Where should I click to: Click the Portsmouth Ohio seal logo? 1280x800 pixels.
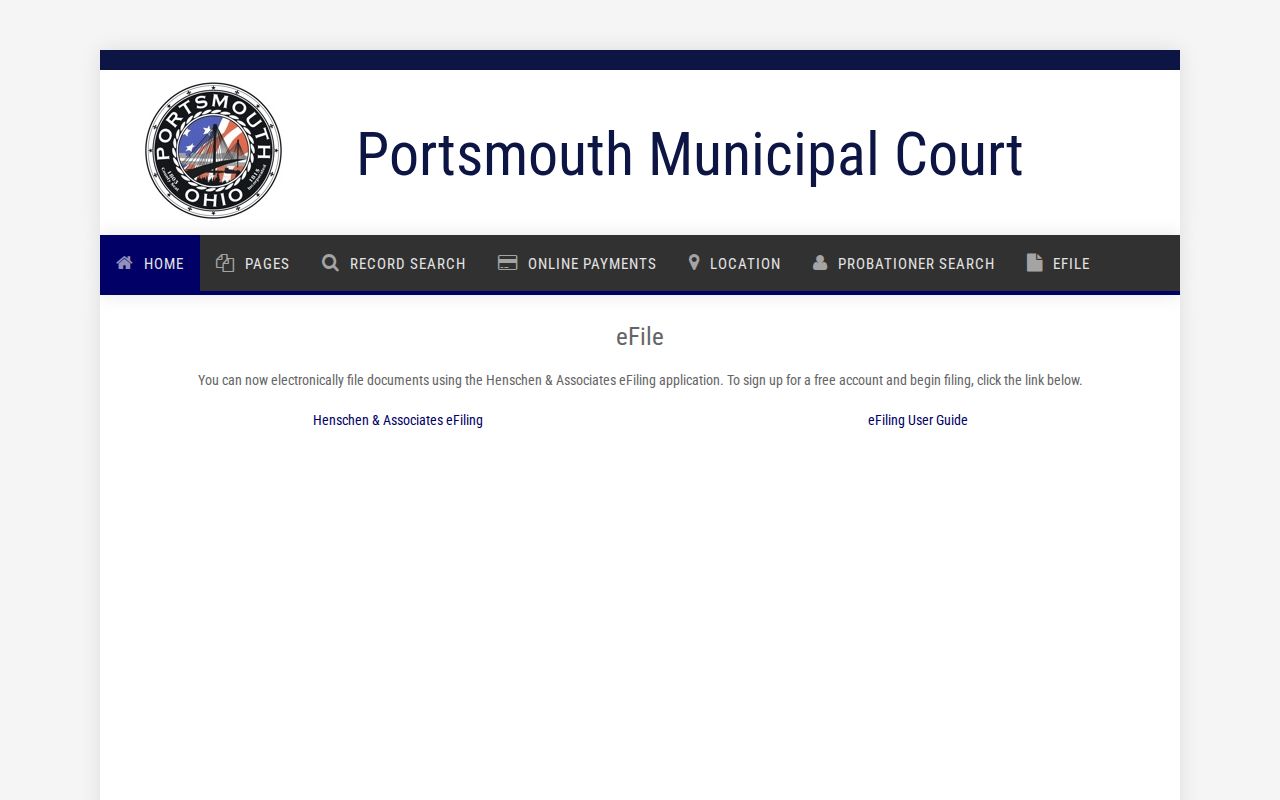coord(213,151)
